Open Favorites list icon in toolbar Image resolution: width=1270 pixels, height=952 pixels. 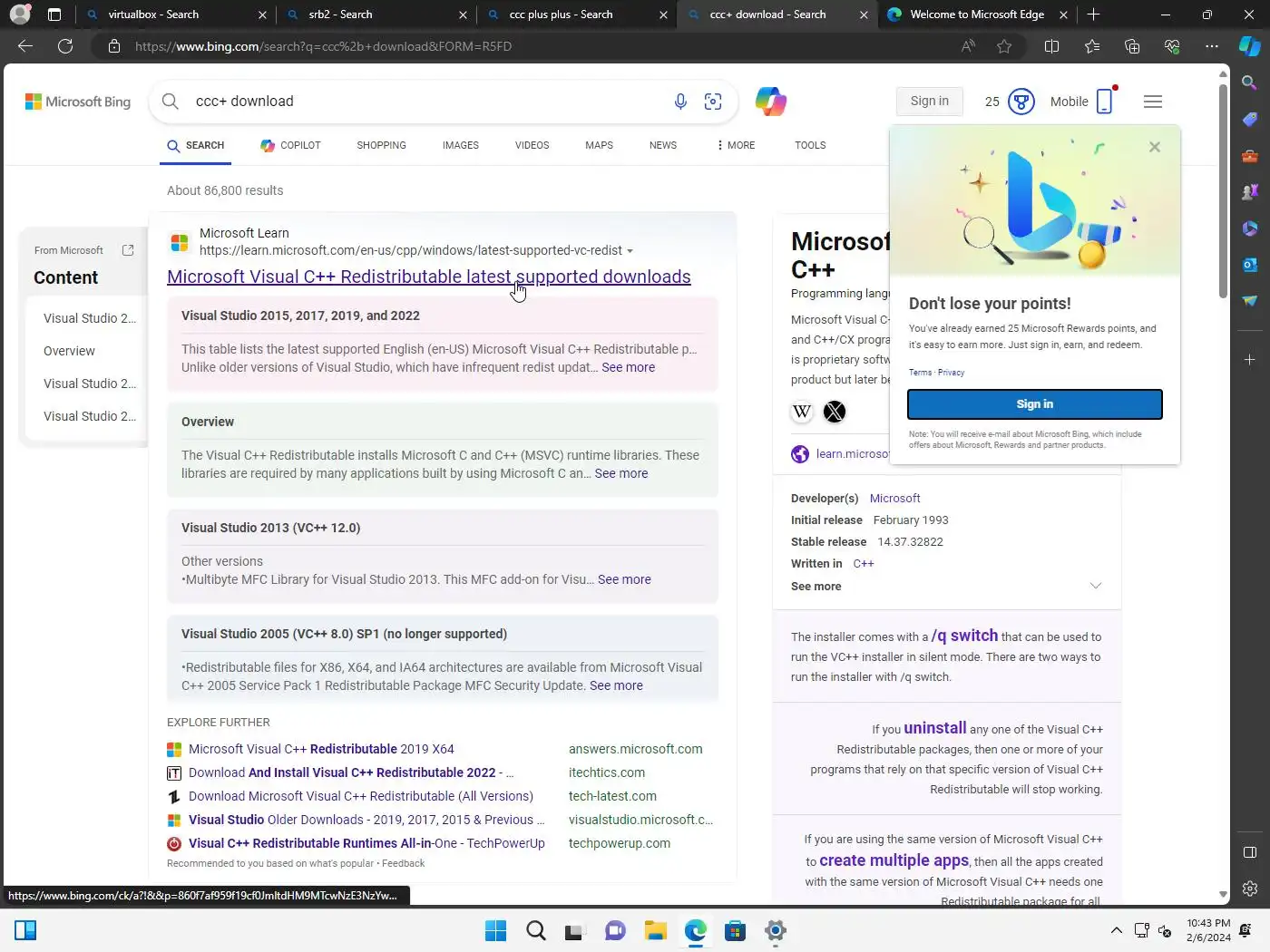1091,46
